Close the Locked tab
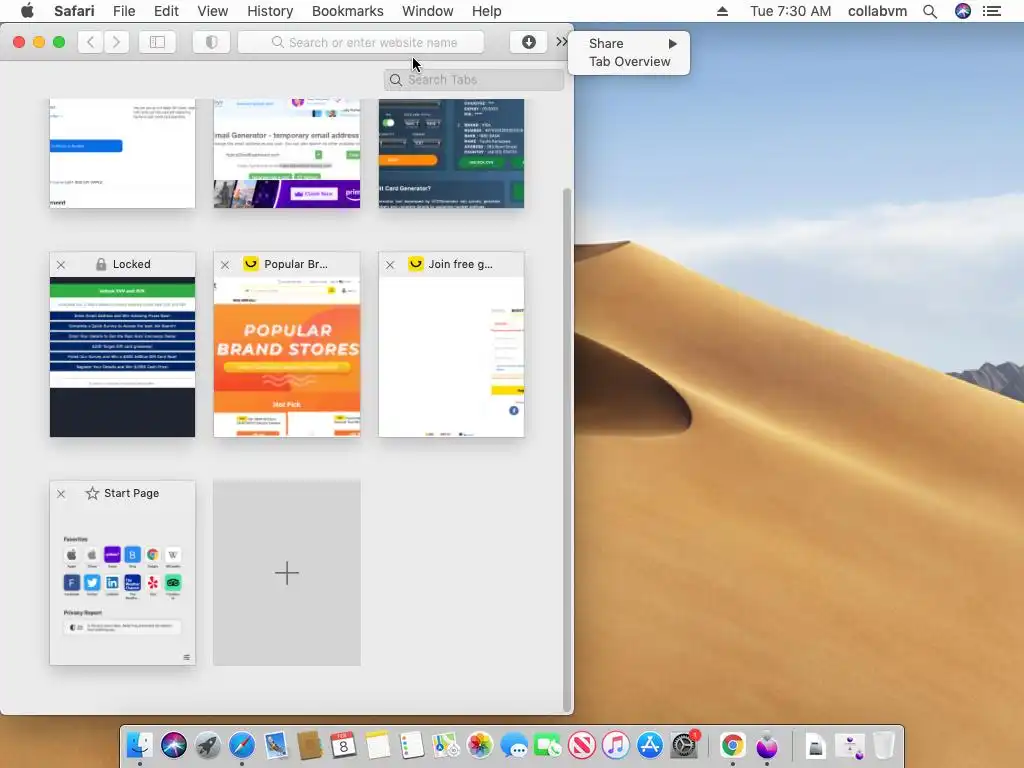Viewport: 1024px width, 768px height. click(x=61, y=264)
